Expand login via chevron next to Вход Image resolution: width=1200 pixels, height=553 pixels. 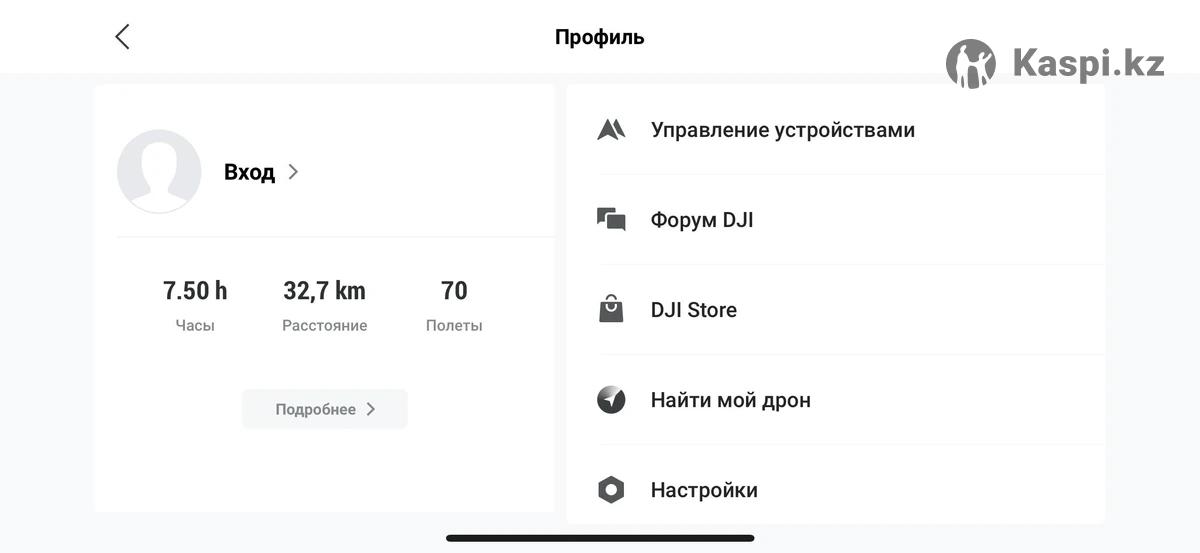[293, 172]
